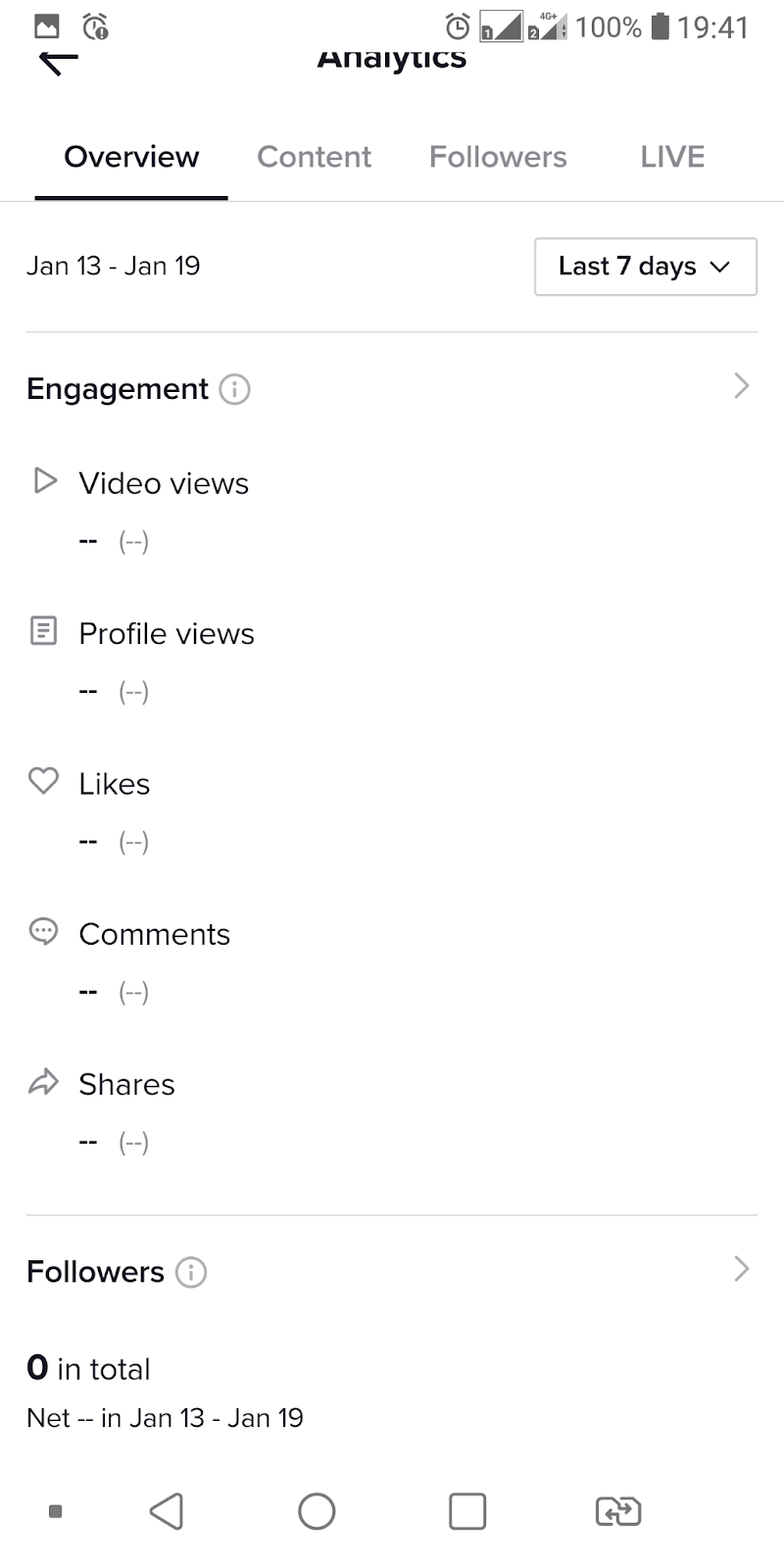
Task: Tap the Comments speech bubble icon
Action: click(x=43, y=931)
